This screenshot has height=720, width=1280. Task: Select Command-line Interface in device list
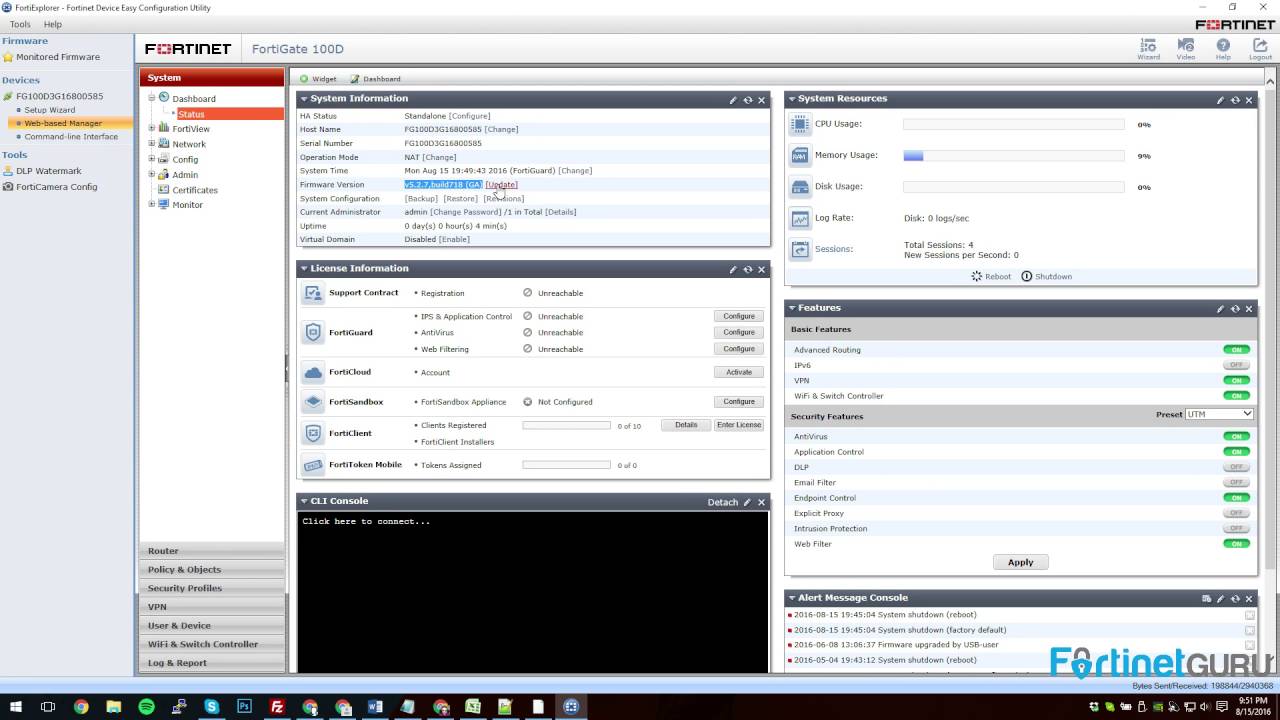[71, 137]
